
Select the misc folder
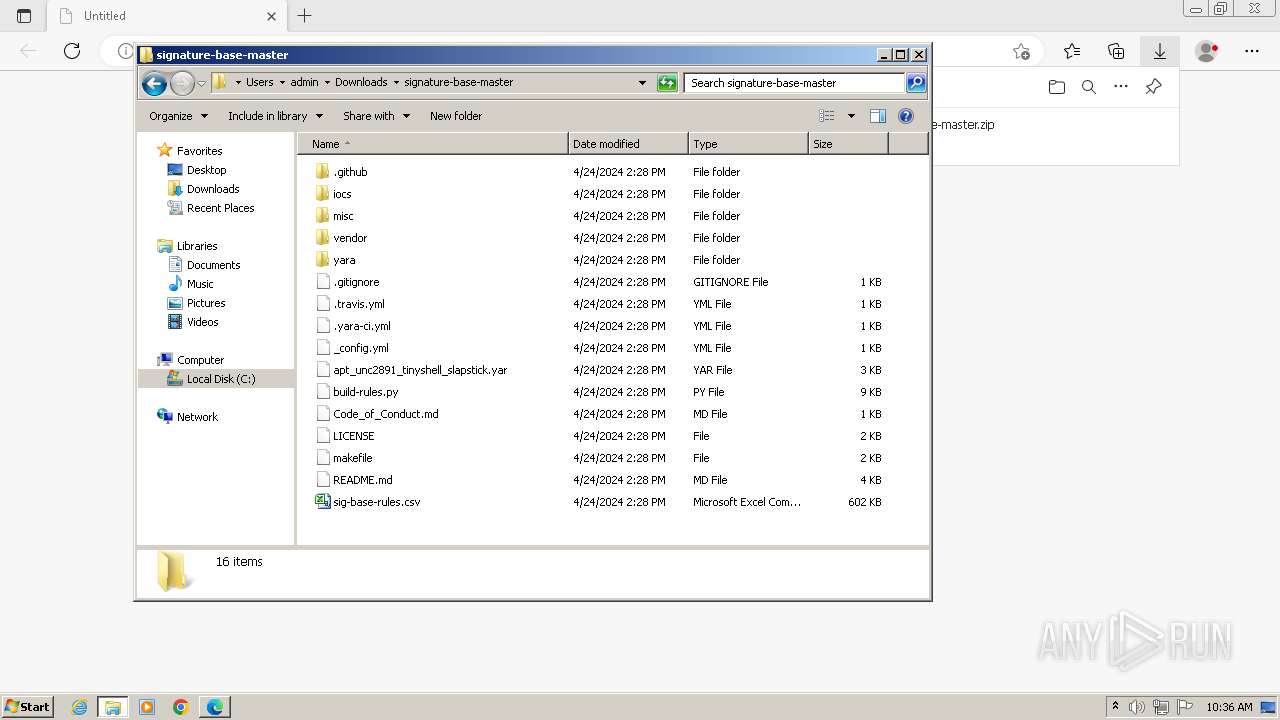[x=343, y=216]
